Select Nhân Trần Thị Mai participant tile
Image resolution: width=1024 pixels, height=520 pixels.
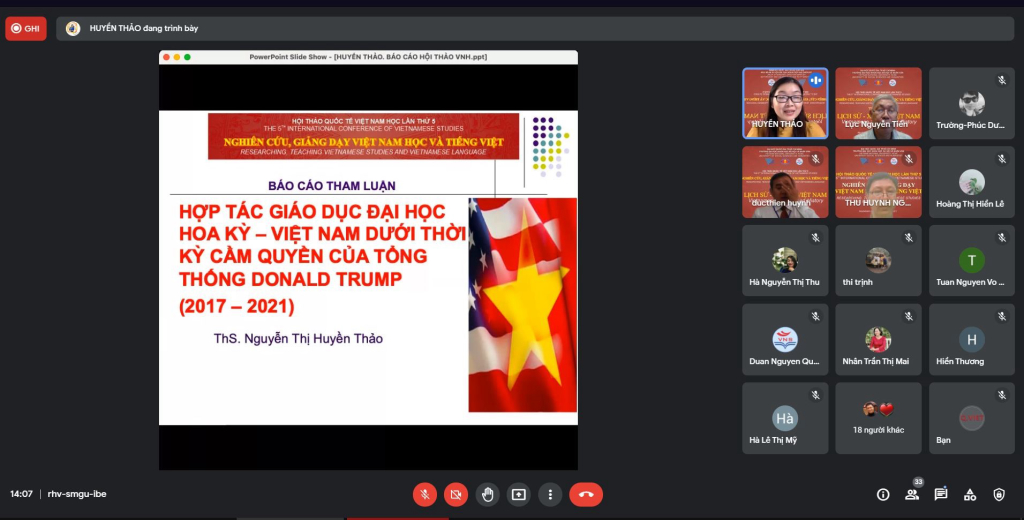pos(878,339)
